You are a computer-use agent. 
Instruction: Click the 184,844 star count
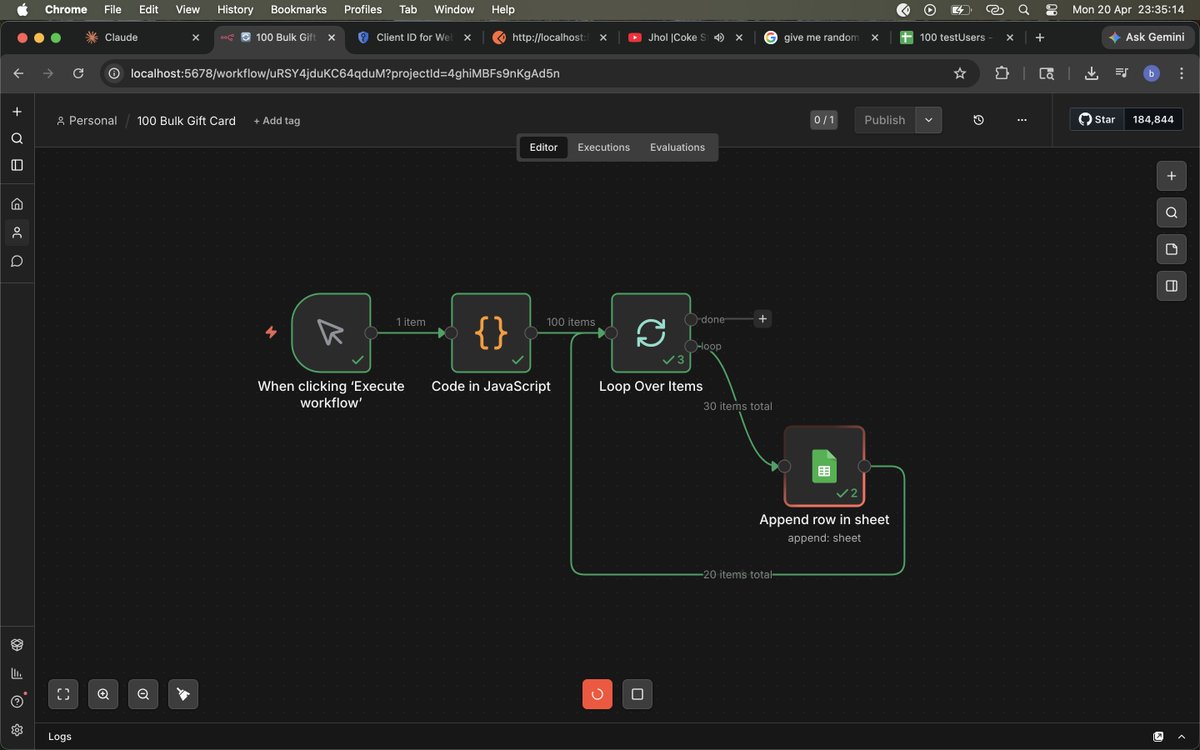pos(1153,120)
